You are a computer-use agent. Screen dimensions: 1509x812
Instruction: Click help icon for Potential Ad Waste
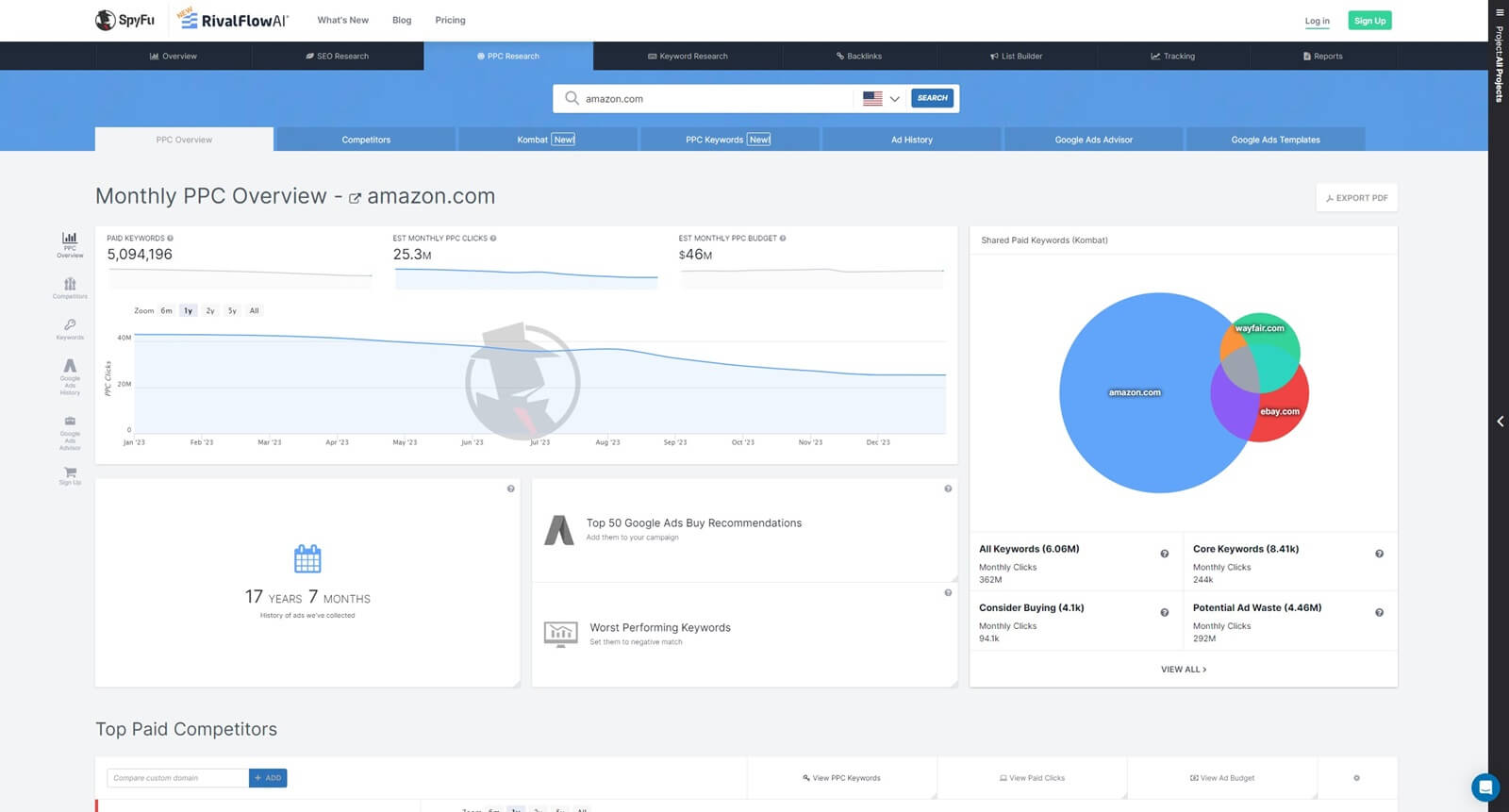click(1379, 613)
